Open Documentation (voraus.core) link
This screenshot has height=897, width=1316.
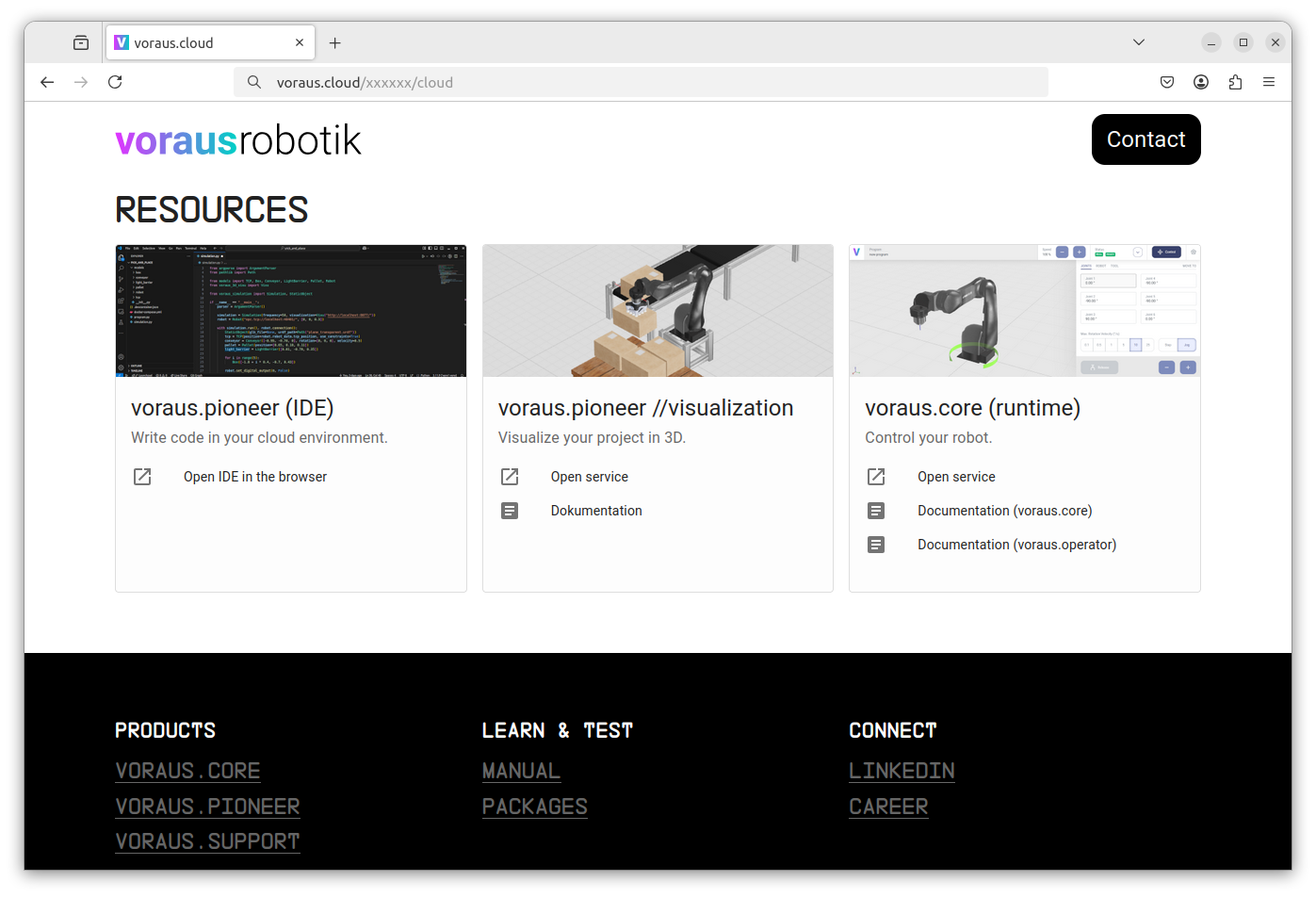1005,511
